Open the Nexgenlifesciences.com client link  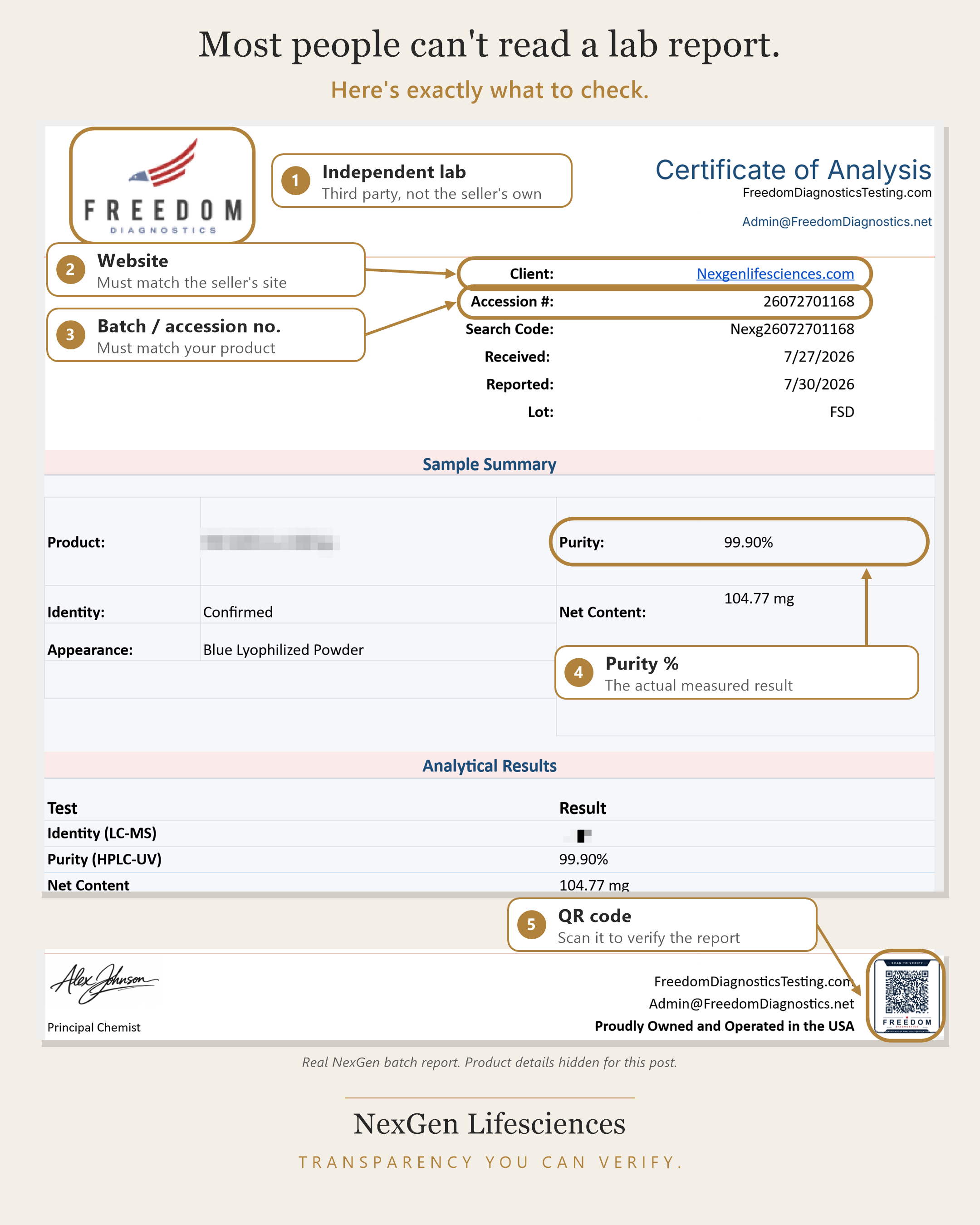pyautogui.click(x=775, y=274)
